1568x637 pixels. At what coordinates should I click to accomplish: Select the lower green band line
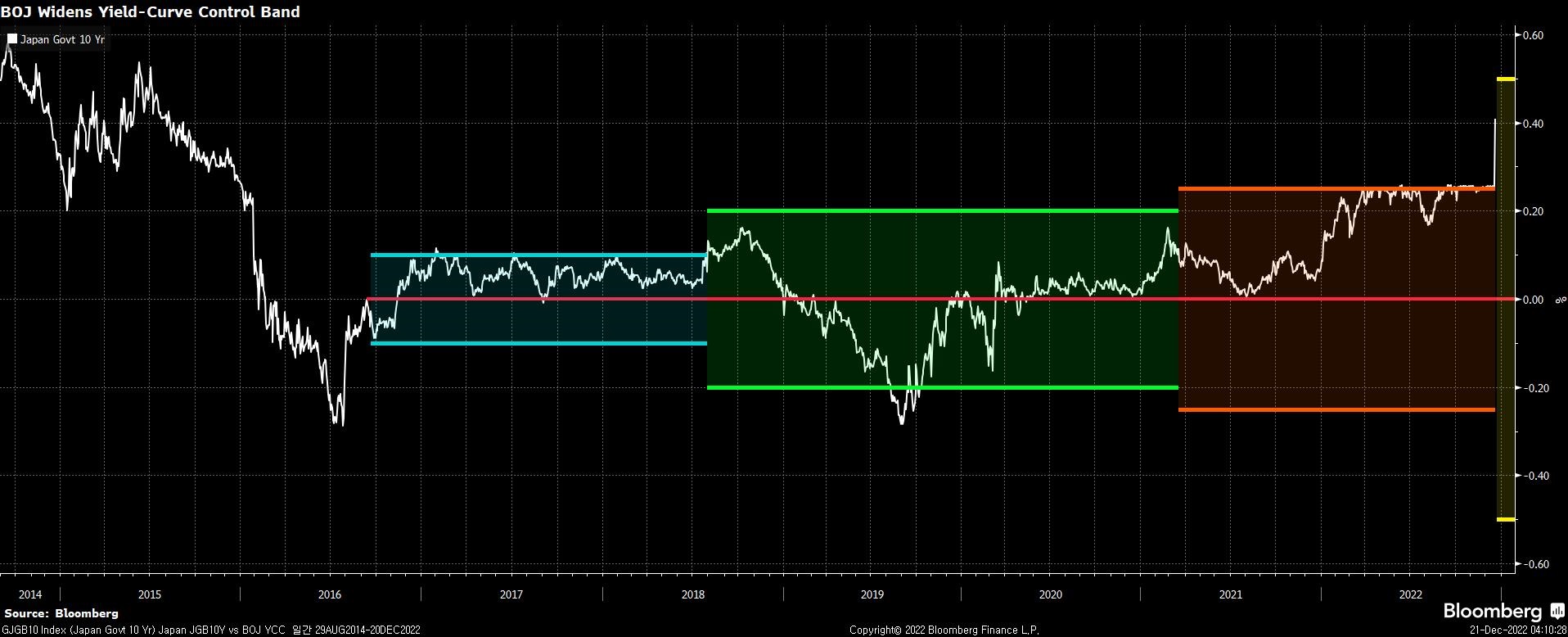pyautogui.click(x=941, y=387)
